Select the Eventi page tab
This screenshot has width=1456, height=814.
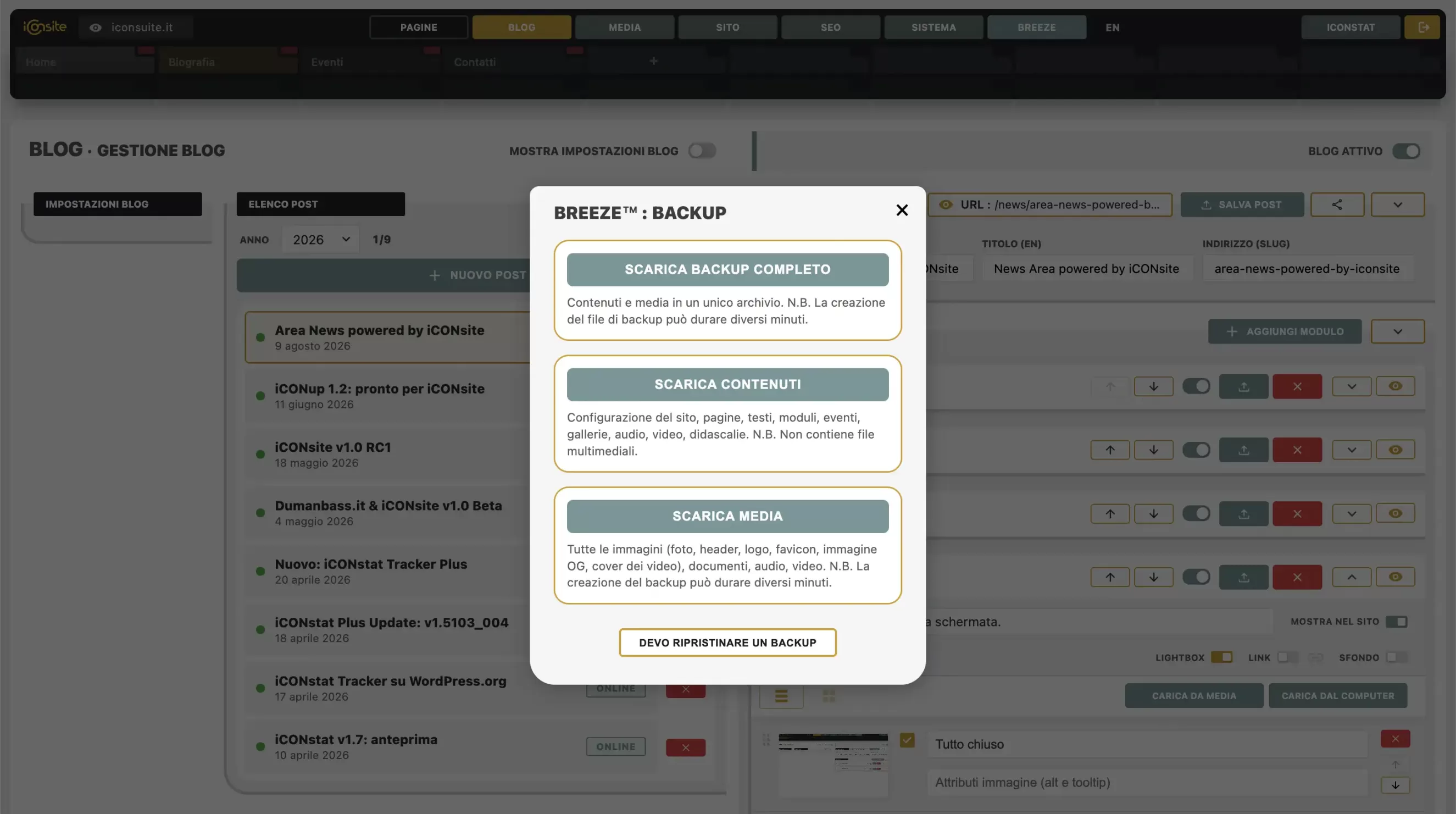coord(371,62)
